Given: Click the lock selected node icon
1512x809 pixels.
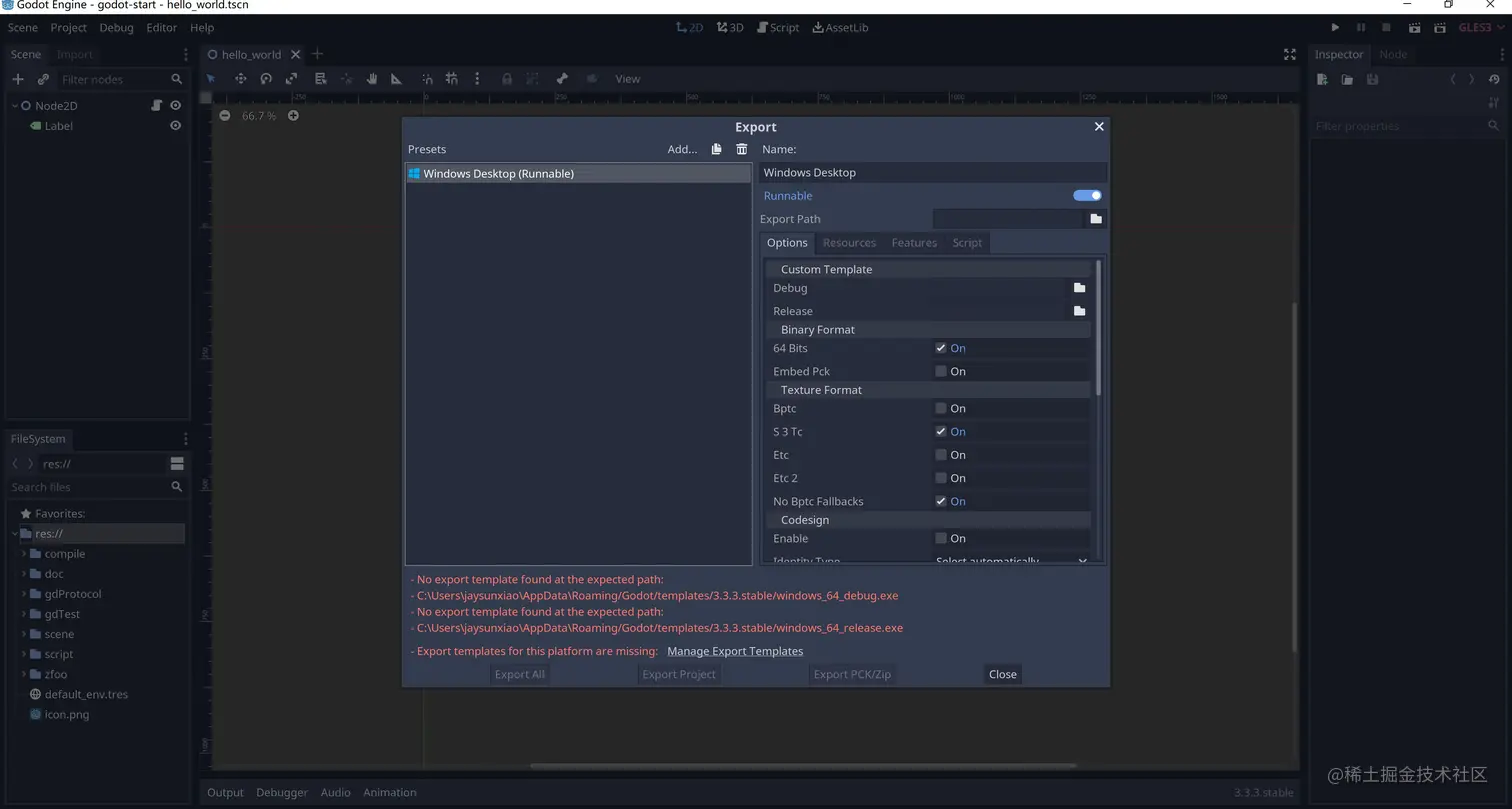Looking at the screenshot, I should coord(507,79).
